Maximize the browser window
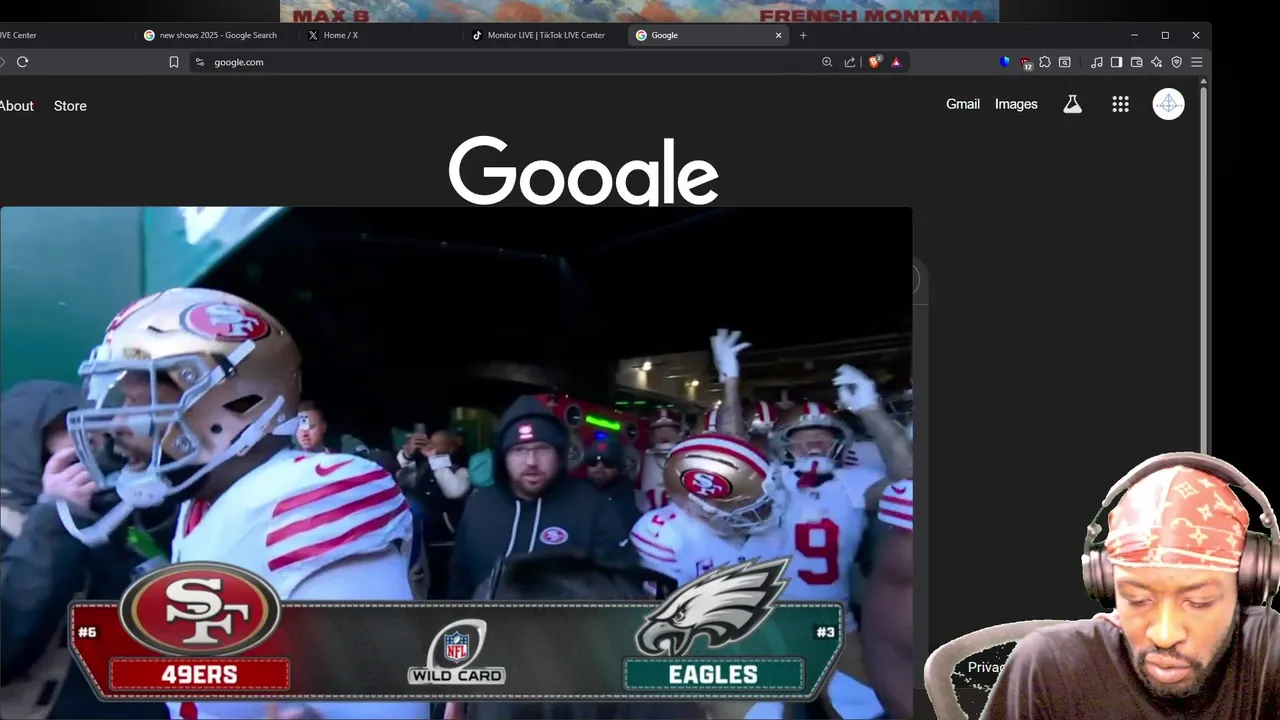This screenshot has height=720, width=1280. click(x=1165, y=35)
